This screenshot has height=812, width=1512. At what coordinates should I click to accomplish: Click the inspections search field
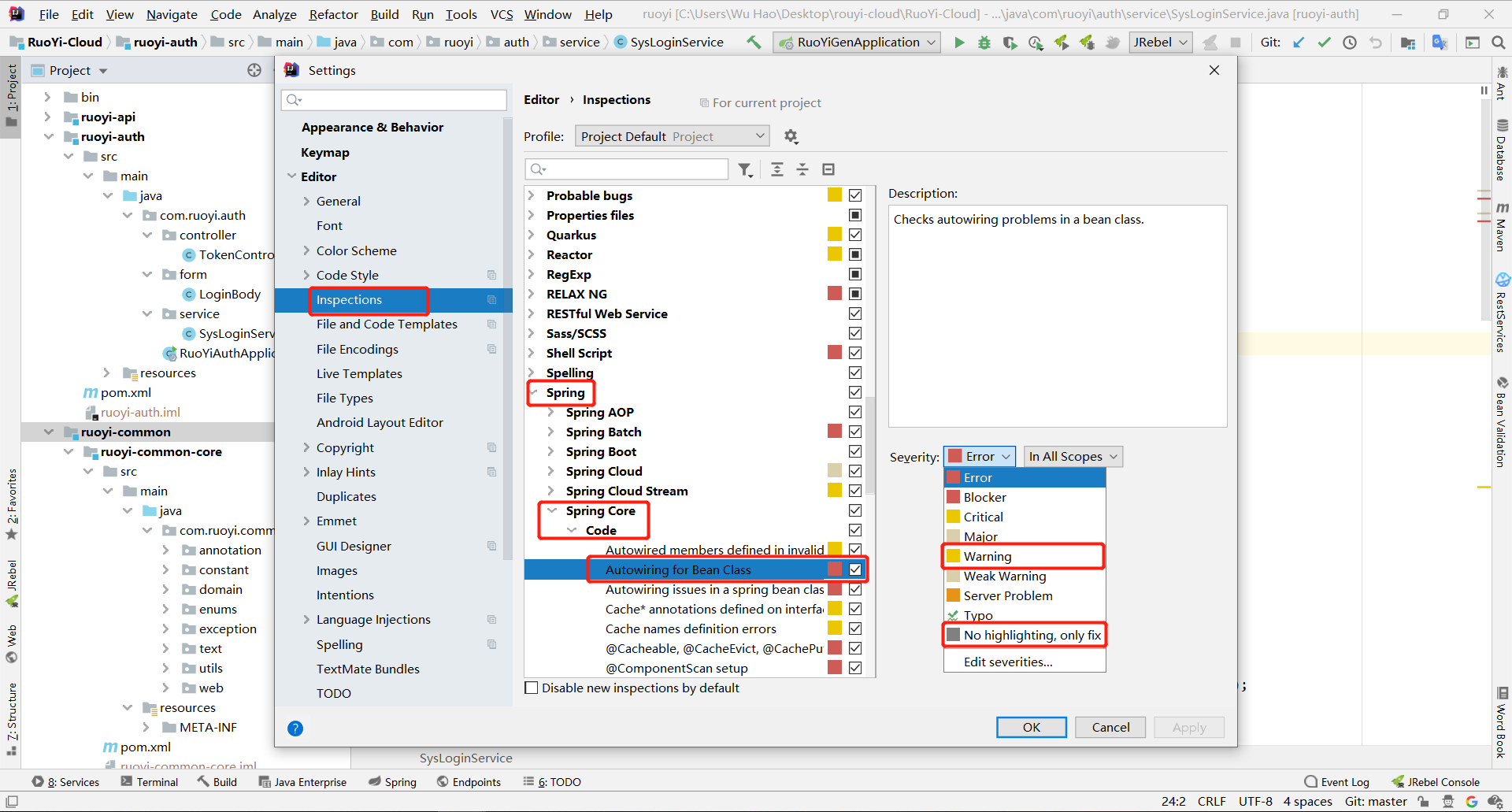(x=626, y=169)
